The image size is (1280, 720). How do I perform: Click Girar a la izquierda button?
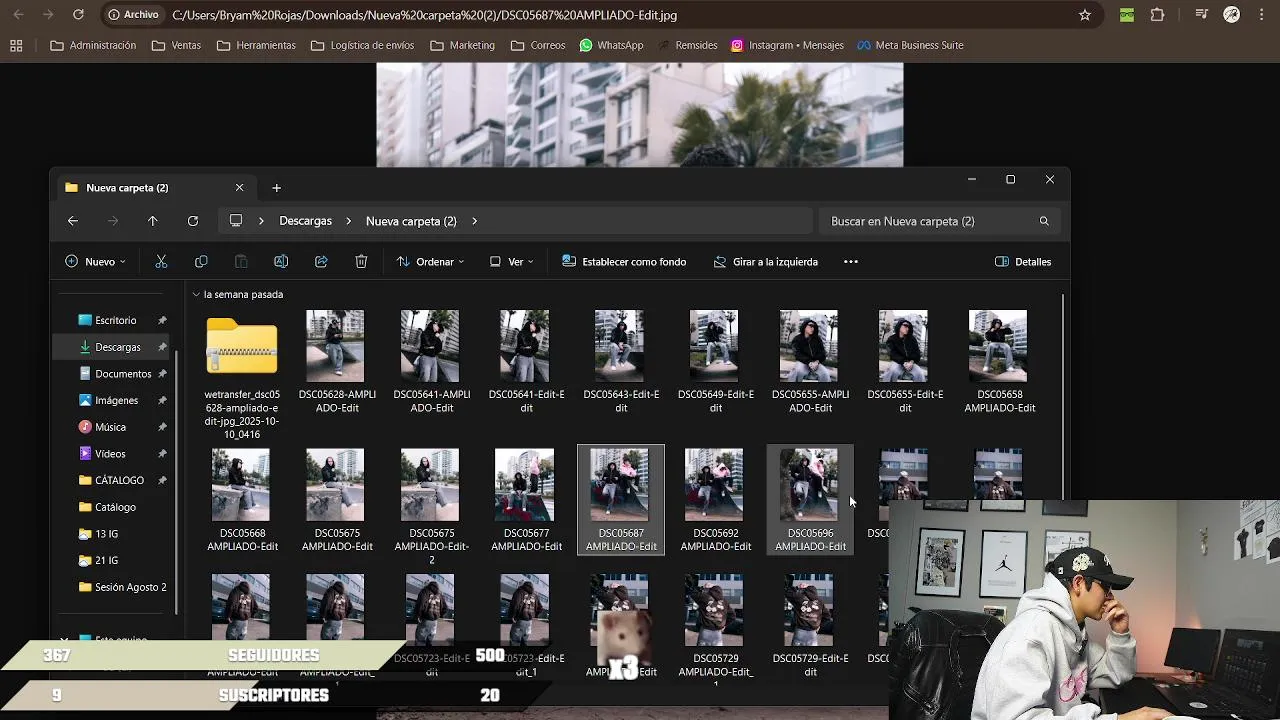pyautogui.click(x=766, y=262)
